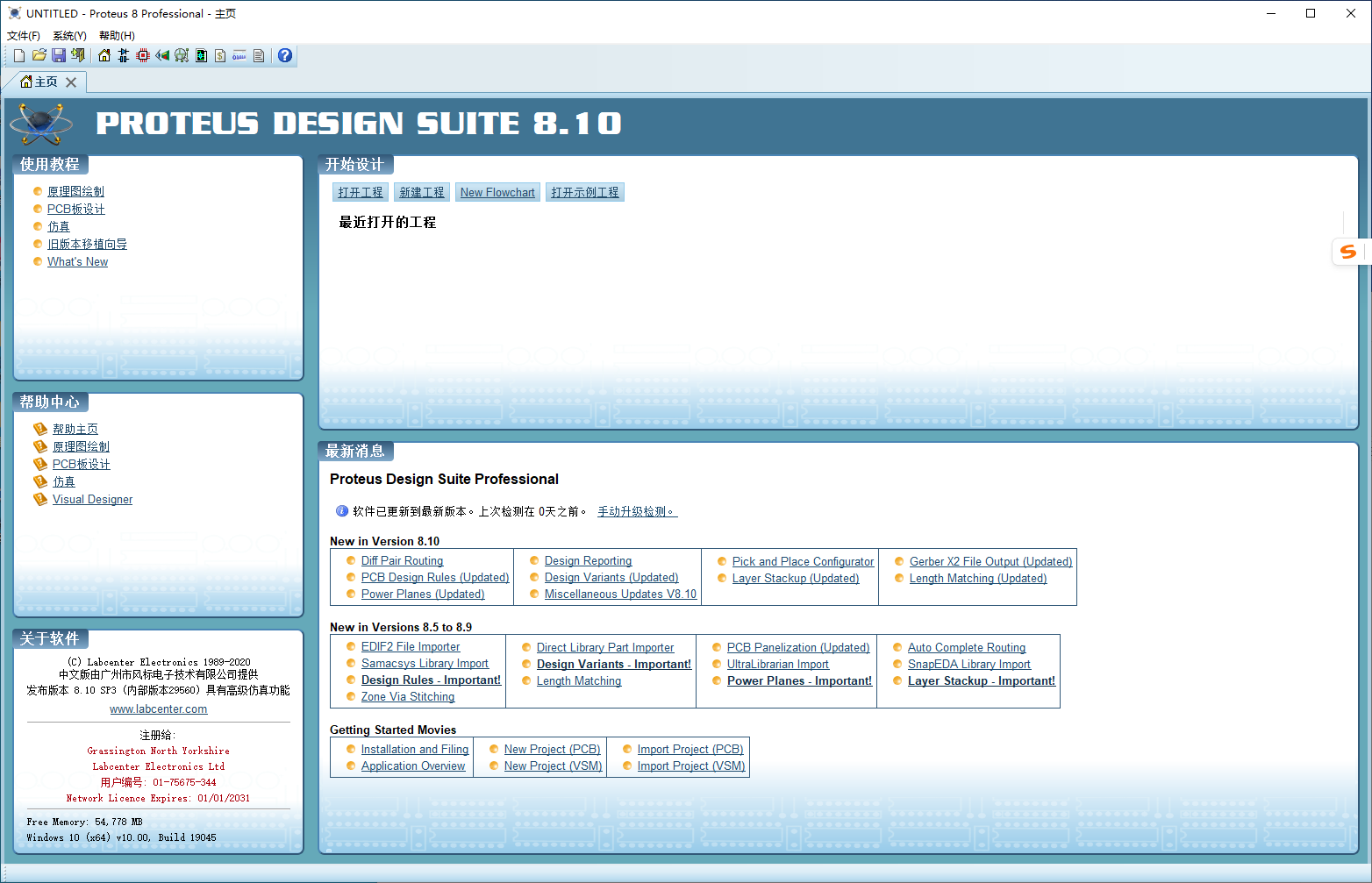1372x883 pixels.
Task: Click the 手动升级检测 link
Action: [638, 511]
